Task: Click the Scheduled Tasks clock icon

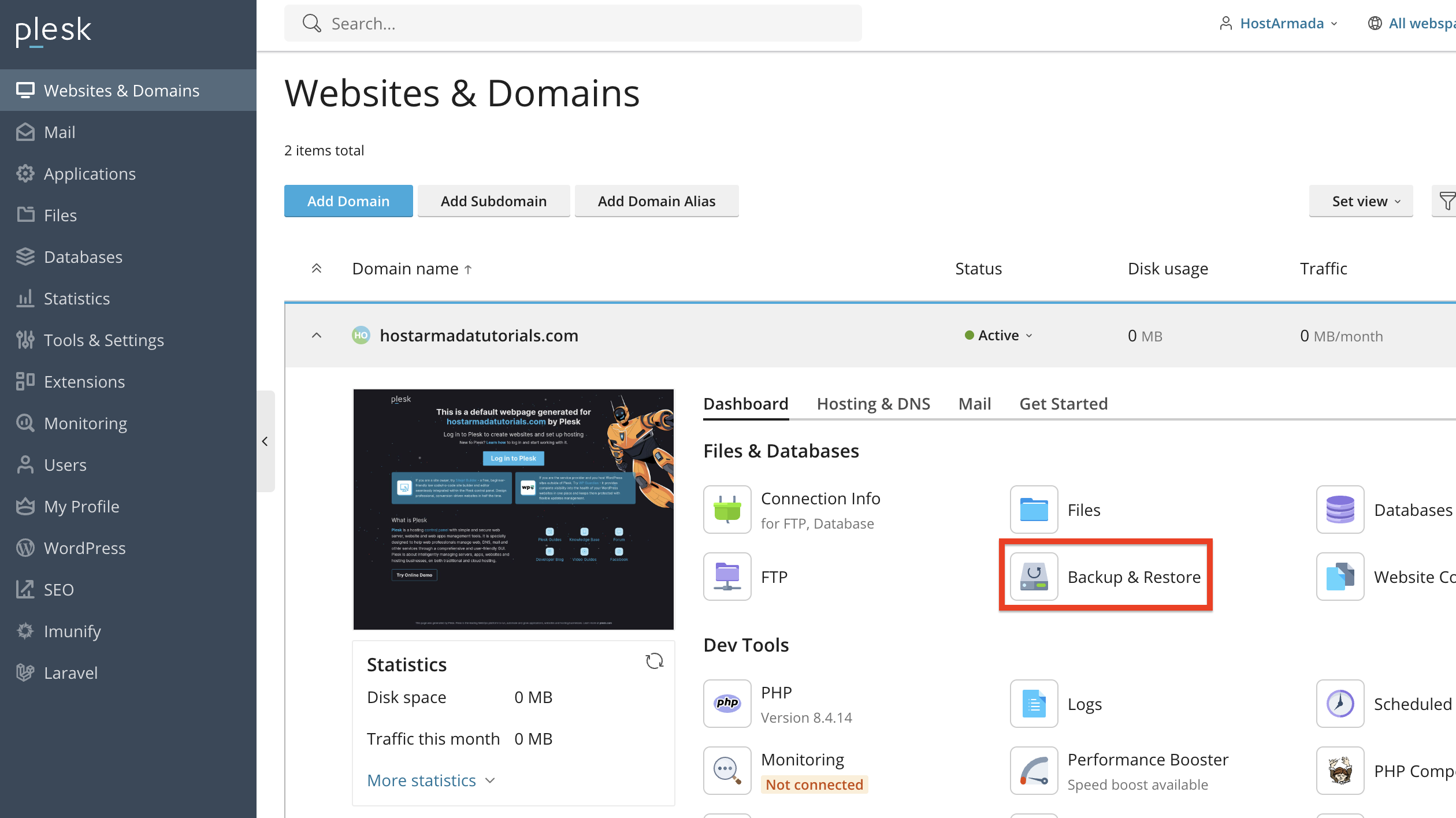Action: tap(1340, 704)
